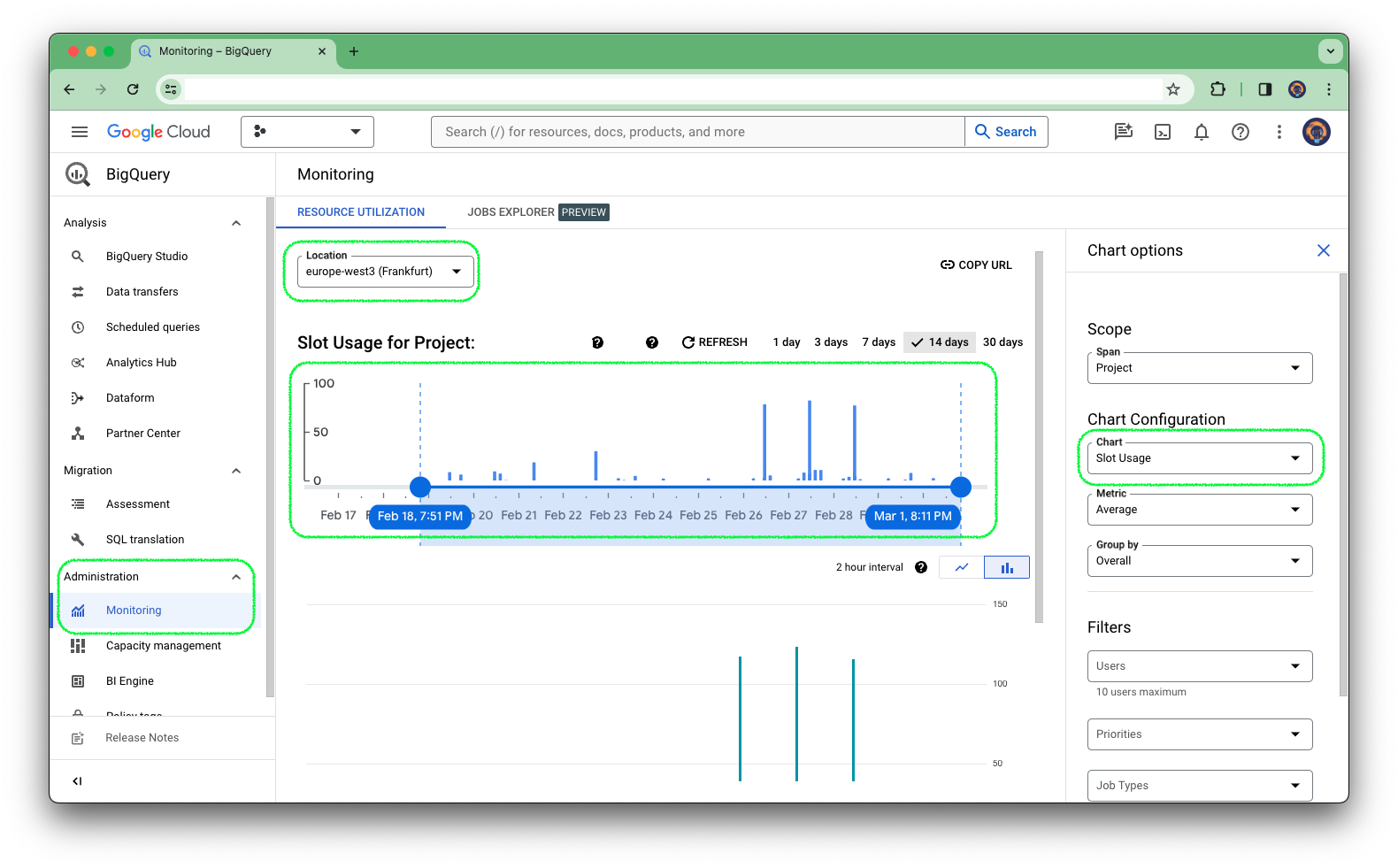Open the Users filter dropdown
Screen dimensions: 1398x868
[1200, 666]
